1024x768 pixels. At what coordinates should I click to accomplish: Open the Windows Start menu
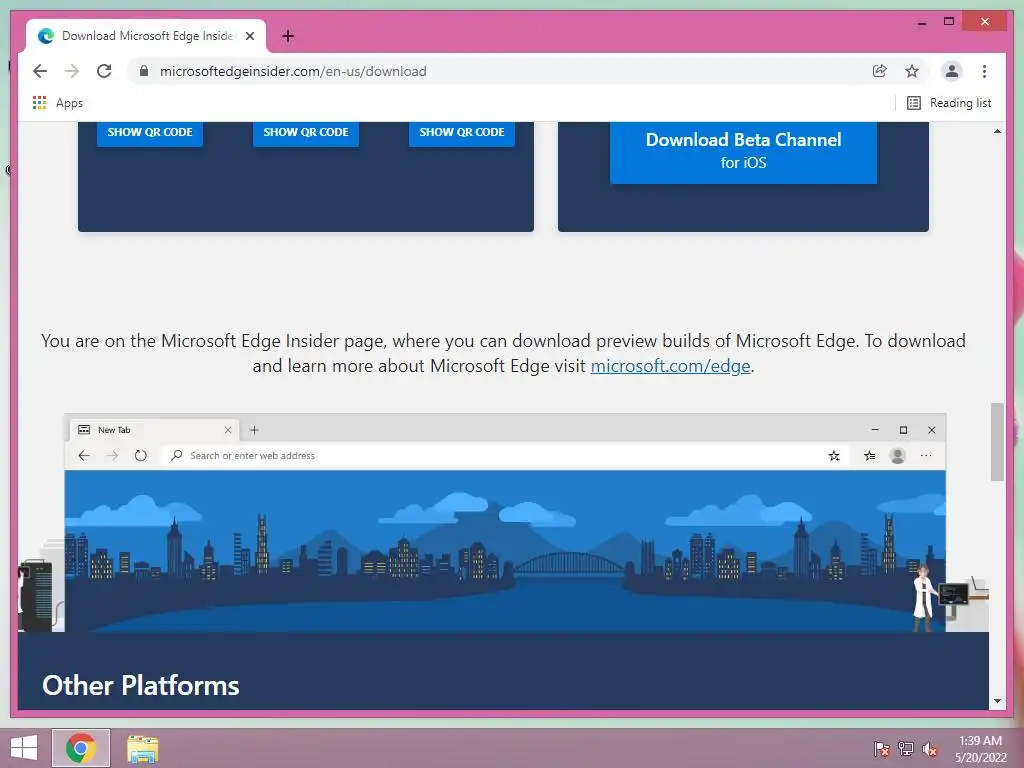(24, 748)
